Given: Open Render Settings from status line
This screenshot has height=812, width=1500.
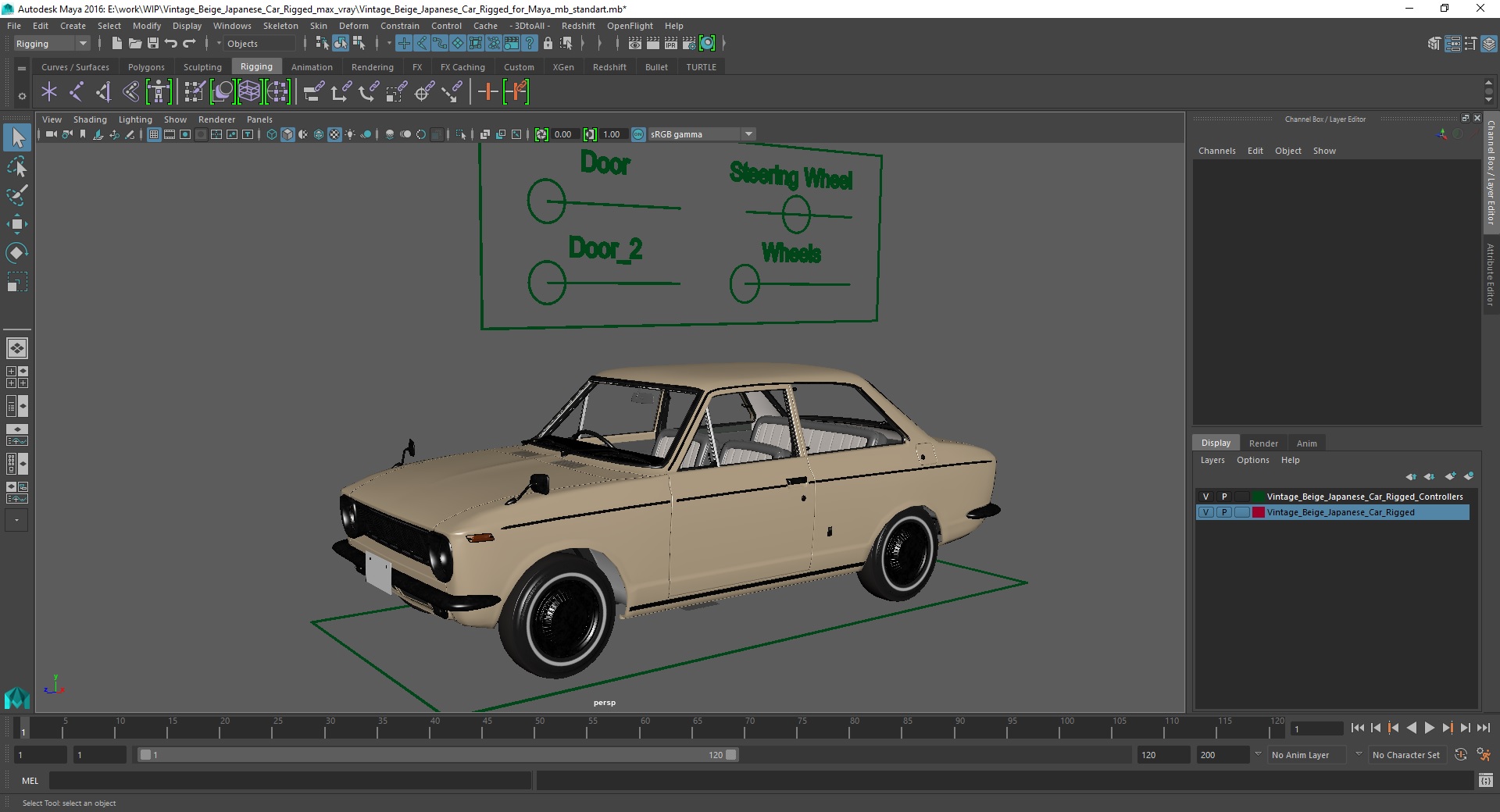Looking at the screenshot, I should 689,44.
